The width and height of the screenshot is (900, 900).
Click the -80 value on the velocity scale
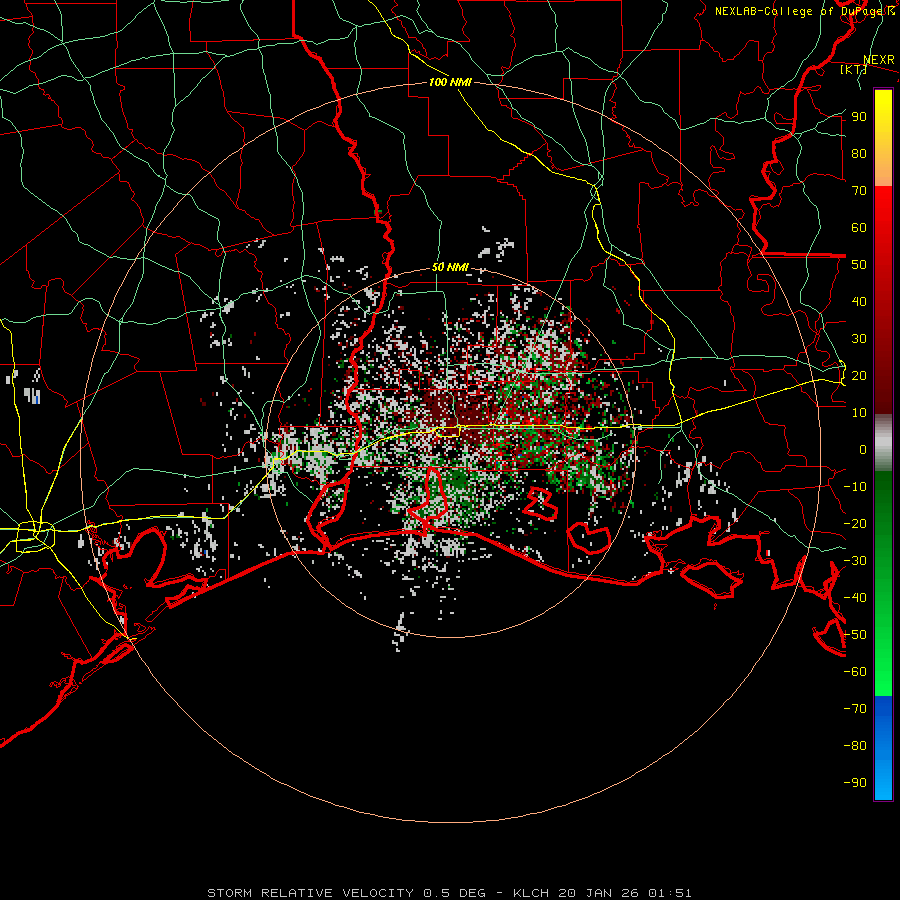pos(855,746)
